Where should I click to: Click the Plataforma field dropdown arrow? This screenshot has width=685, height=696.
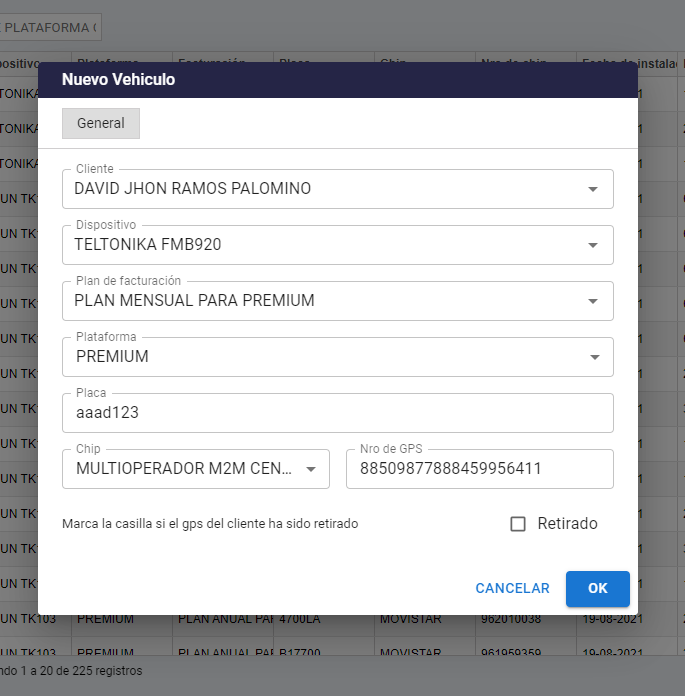593,357
